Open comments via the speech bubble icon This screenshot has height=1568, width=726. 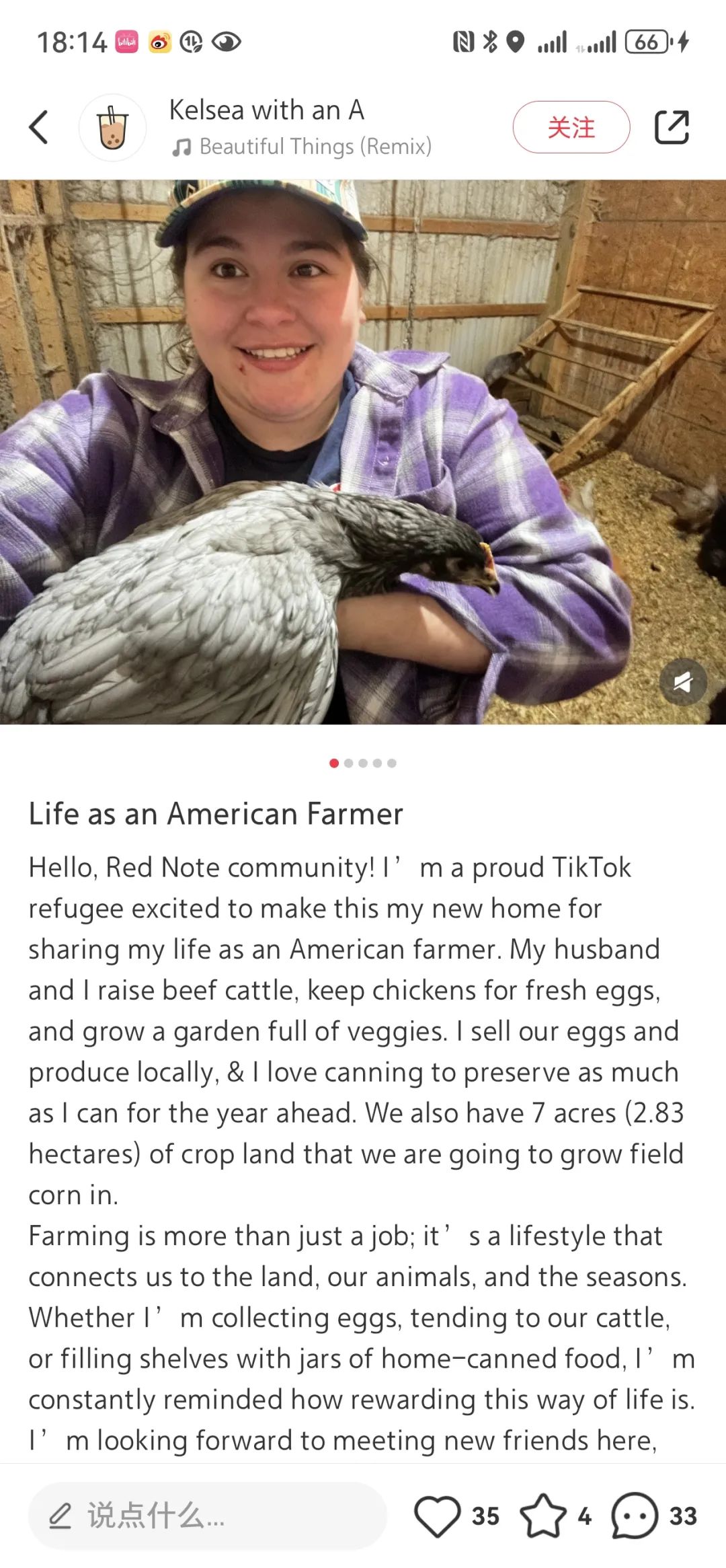(634, 1516)
